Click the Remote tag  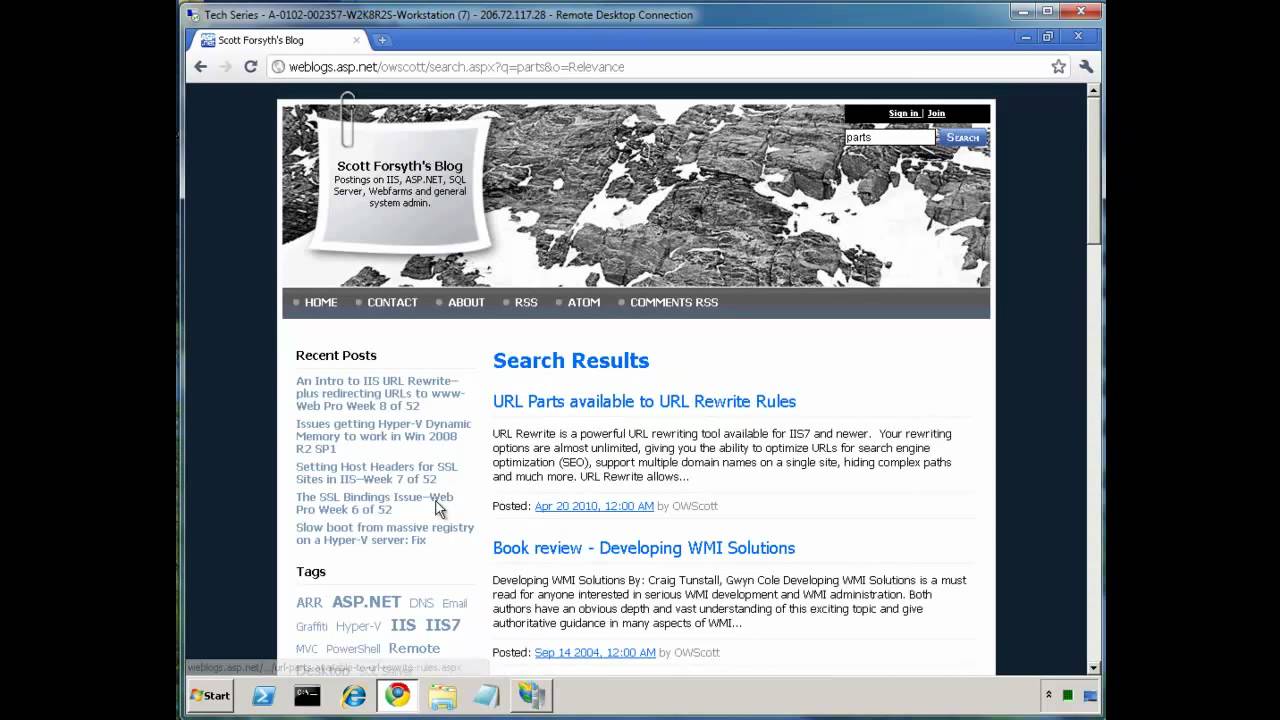(414, 648)
